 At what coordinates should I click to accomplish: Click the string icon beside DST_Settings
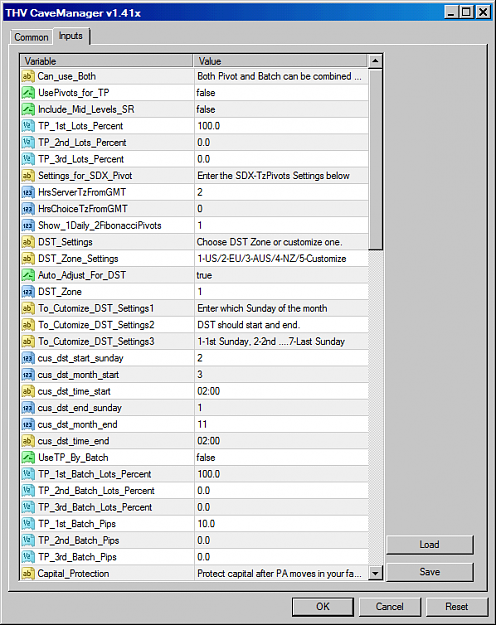[28, 242]
